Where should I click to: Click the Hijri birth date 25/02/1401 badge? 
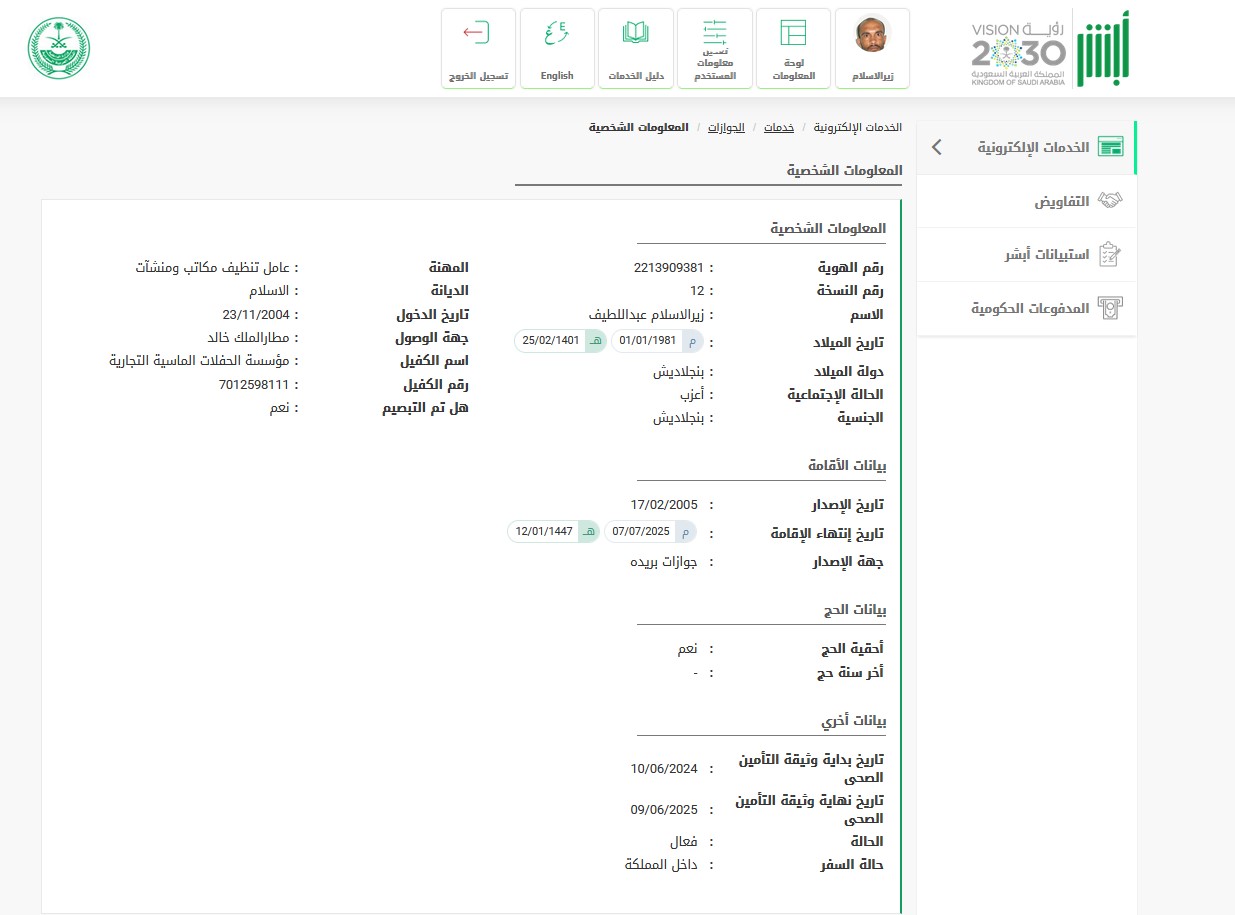pyautogui.click(x=560, y=341)
